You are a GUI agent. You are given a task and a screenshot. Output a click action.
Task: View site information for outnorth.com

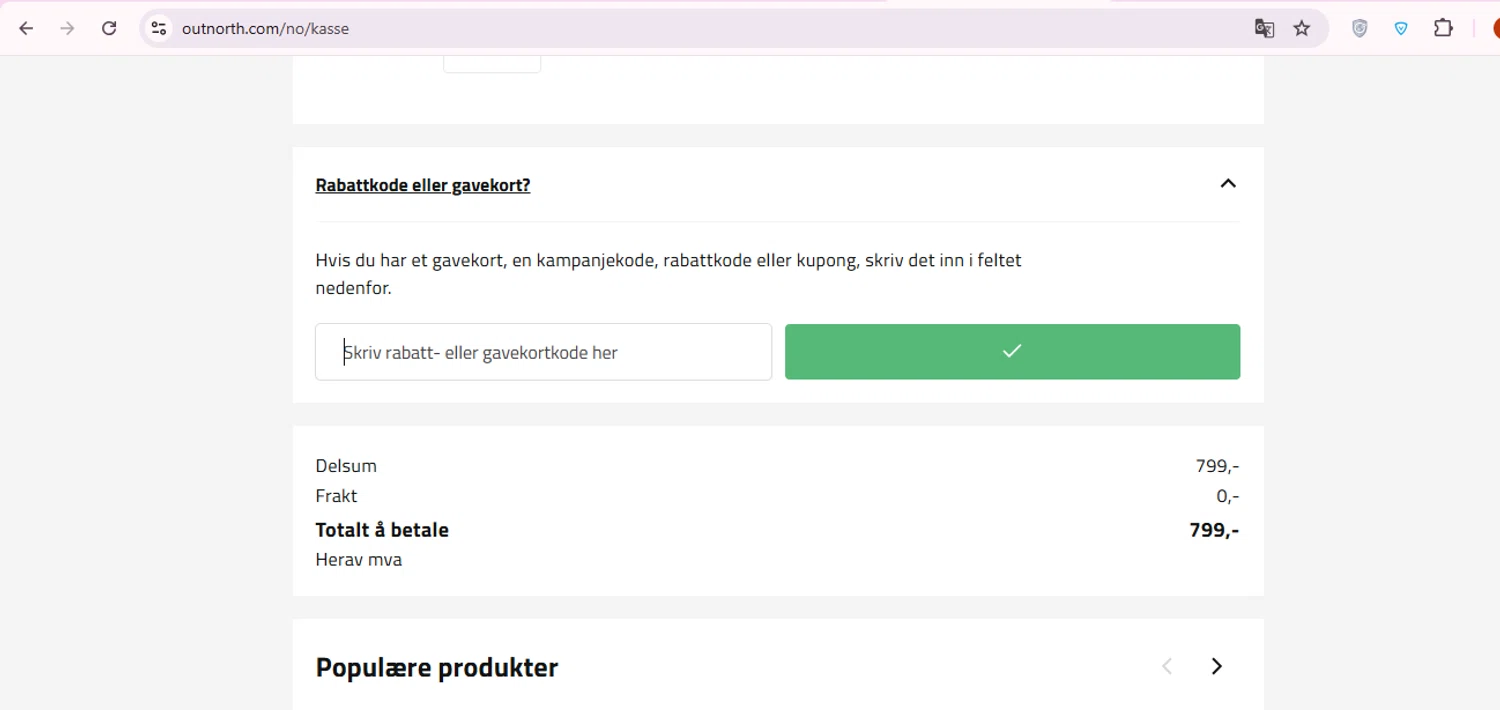point(159,28)
